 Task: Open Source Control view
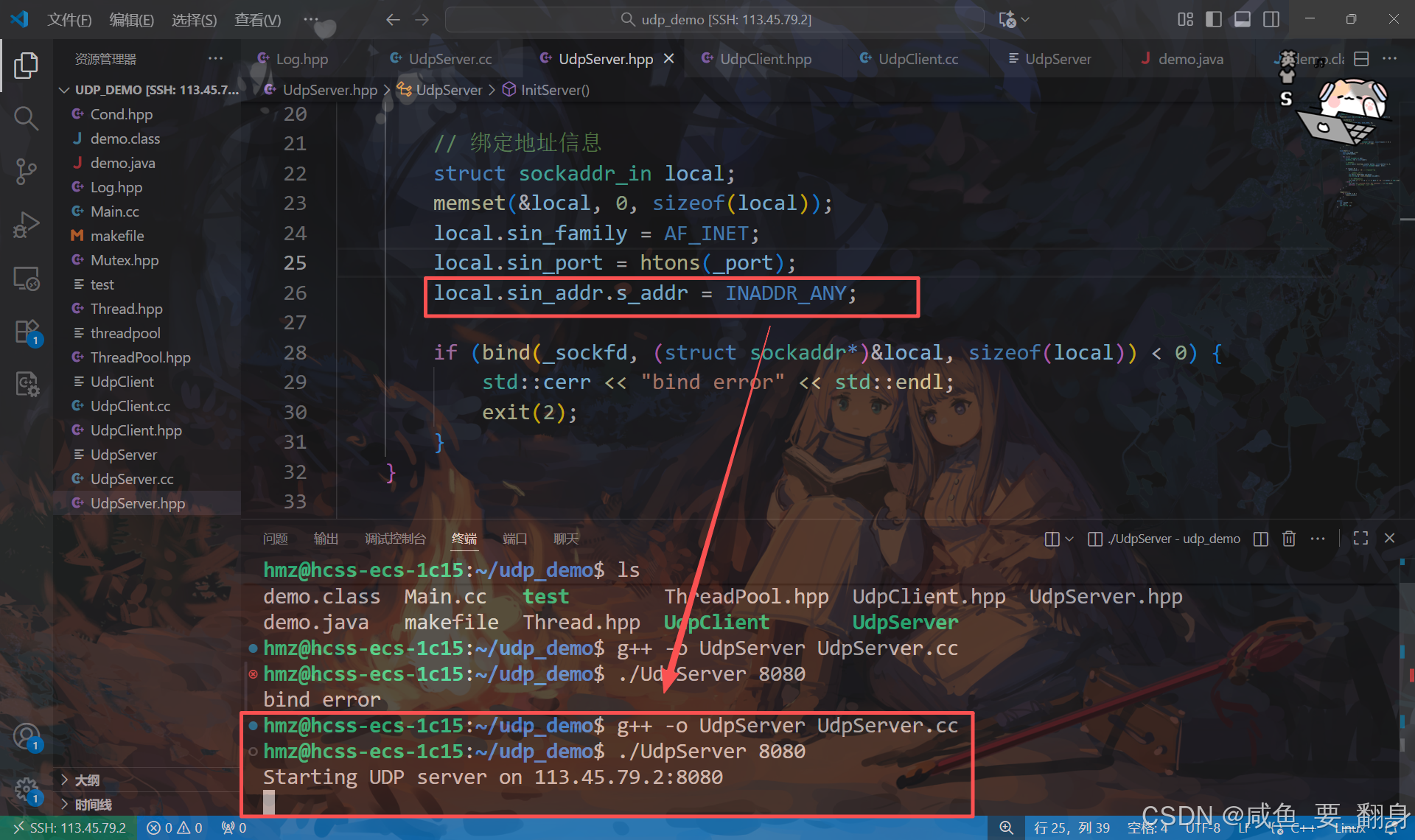26,171
